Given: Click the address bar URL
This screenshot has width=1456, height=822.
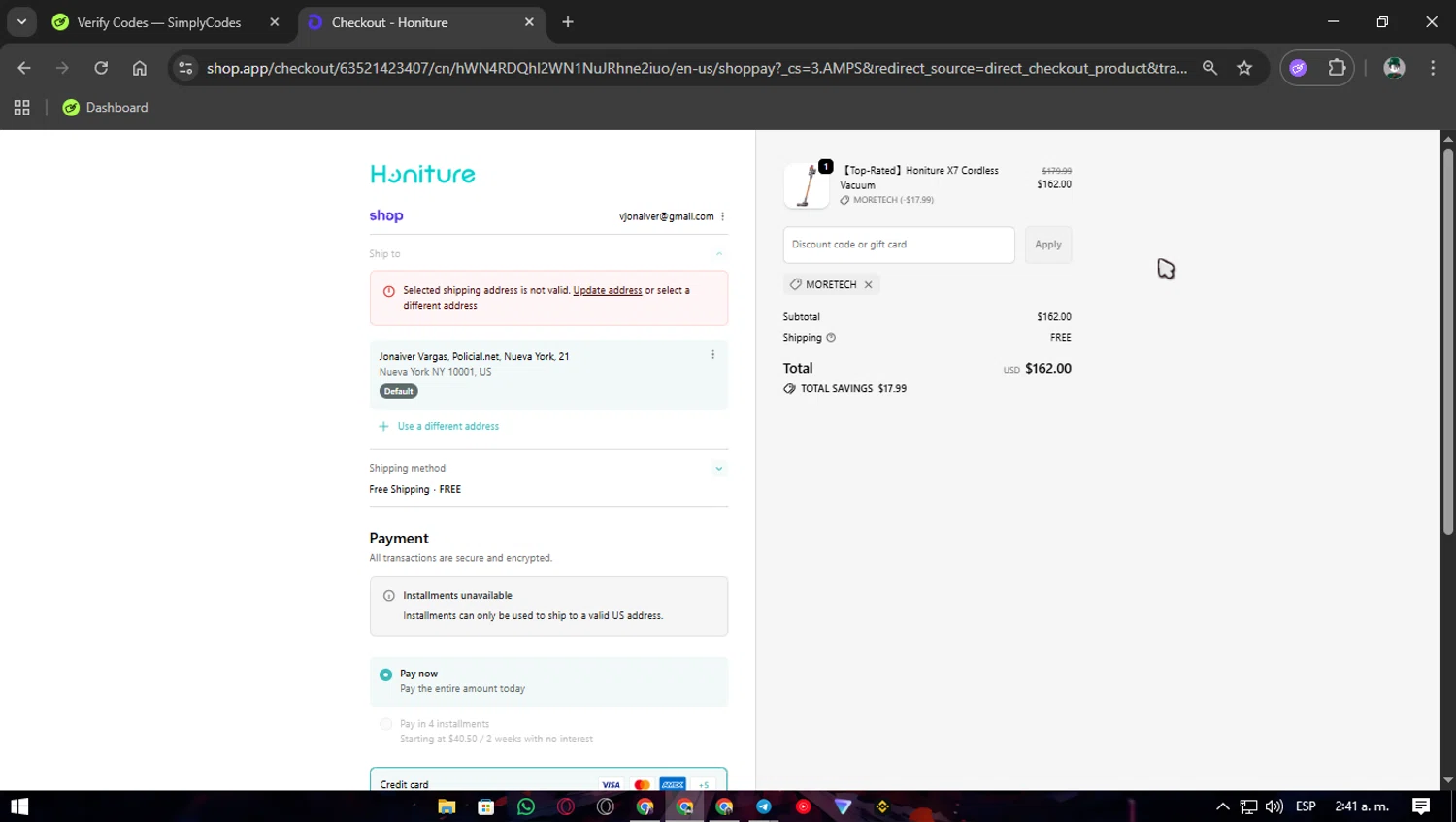Looking at the screenshot, I should pyautogui.click(x=696, y=68).
